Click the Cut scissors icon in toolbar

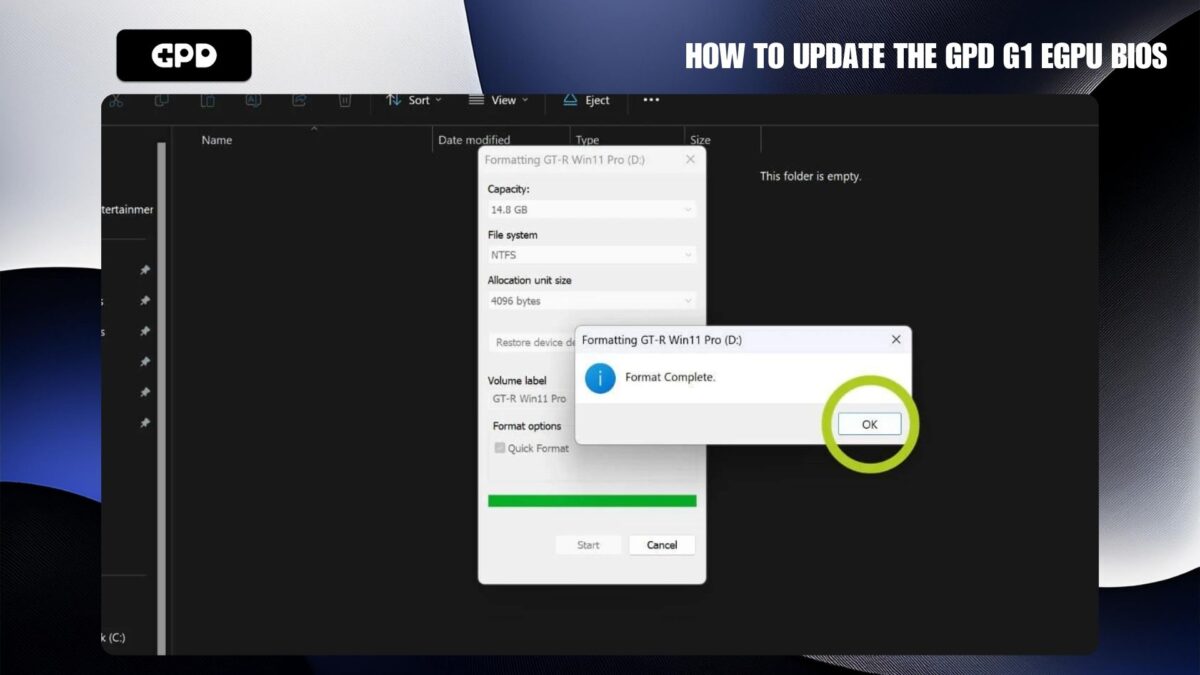tap(116, 100)
